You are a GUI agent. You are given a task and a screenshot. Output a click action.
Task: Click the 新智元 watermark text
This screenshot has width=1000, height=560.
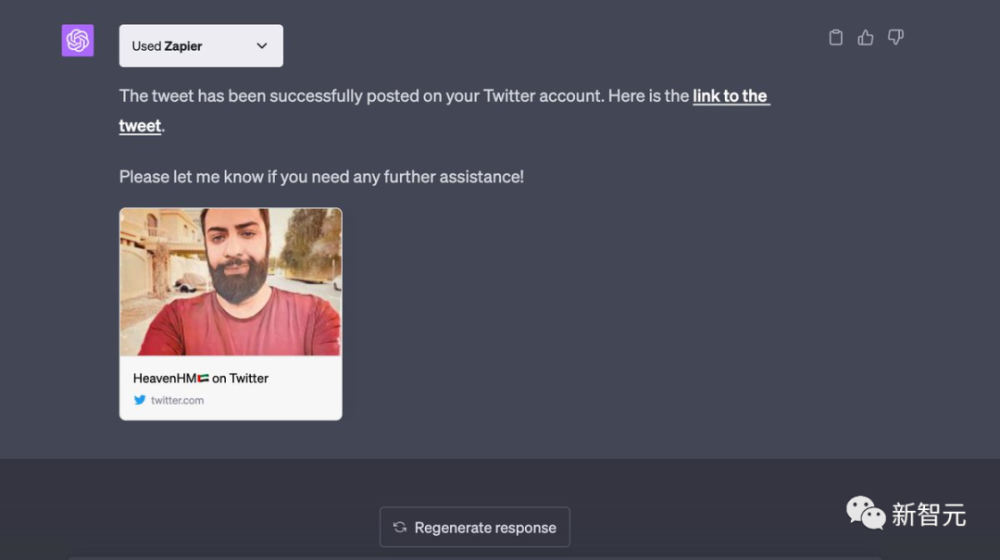(928, 515)
